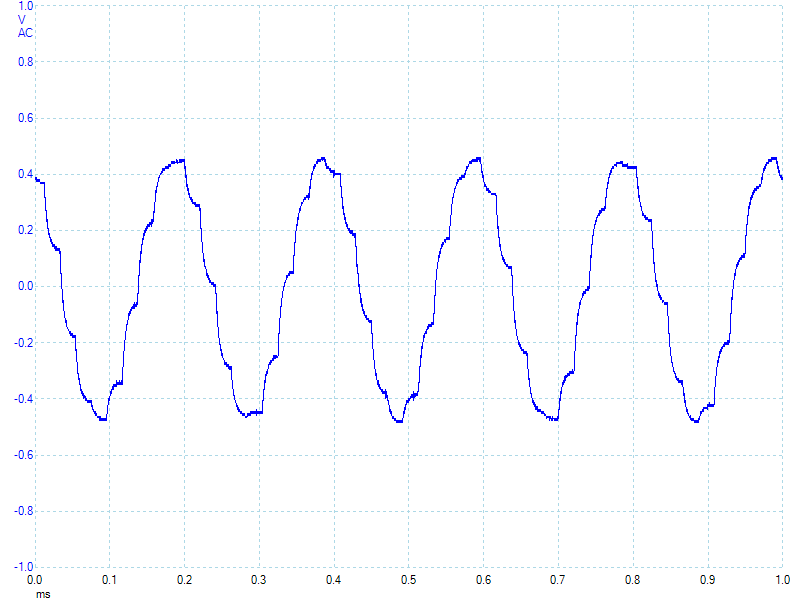The width and height of the screenshot is (800, 600).
Task: Select the -0.4 voltage axis label
Action: click(23, 398)
